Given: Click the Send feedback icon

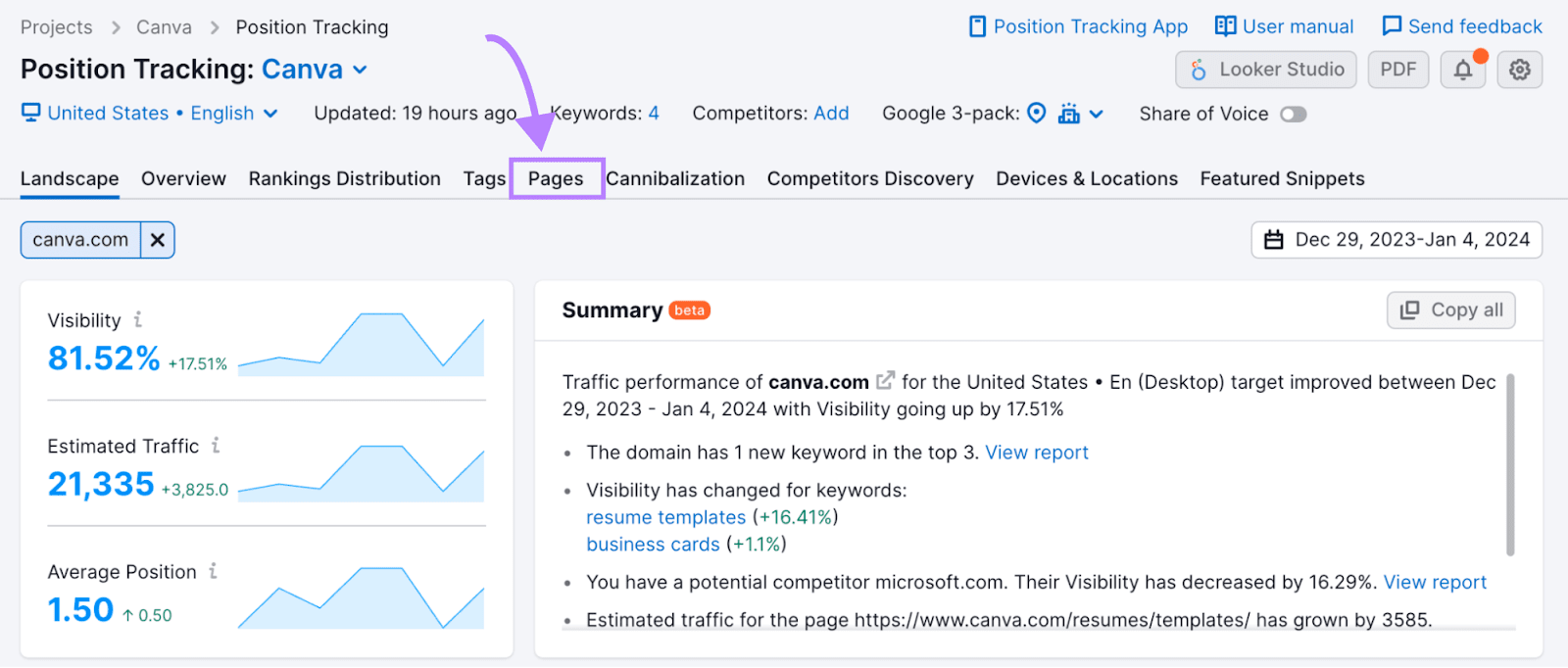Looking at the screenshot, I should pos(1391,25).
